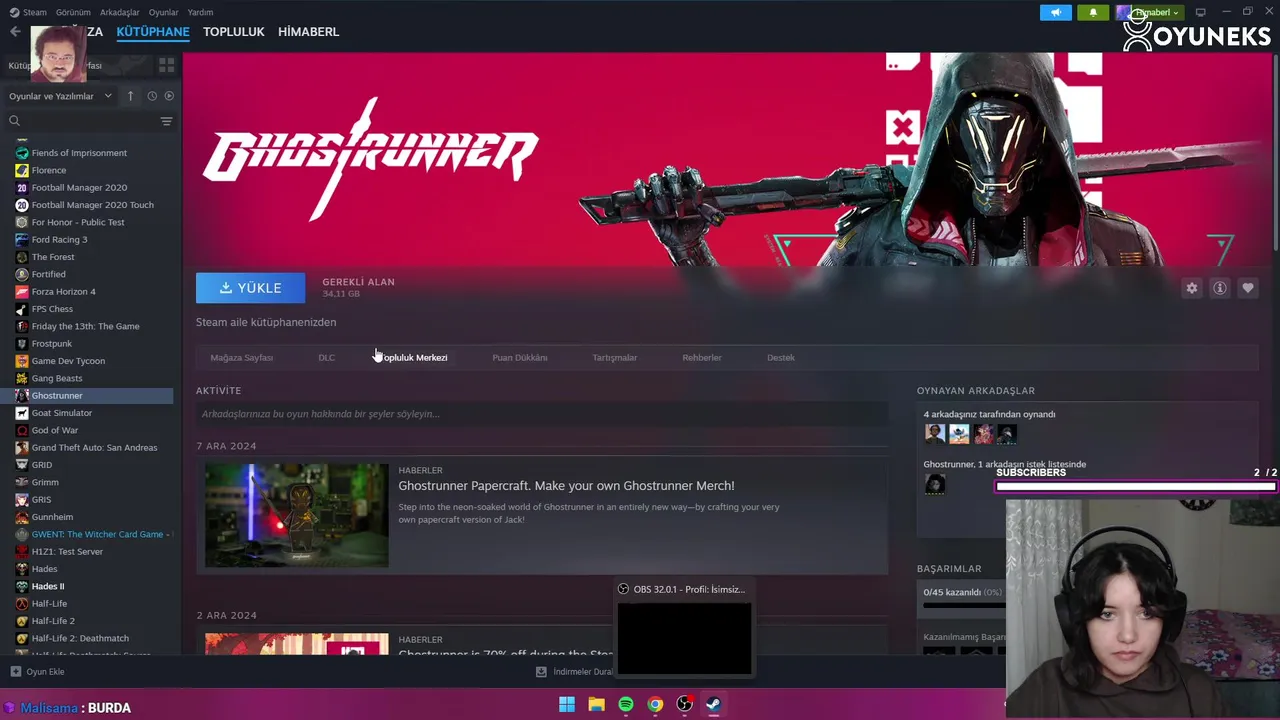Switch library to grid collections view
The width and height of the screenshot is (1280, 720).
[x=166, y=65]
